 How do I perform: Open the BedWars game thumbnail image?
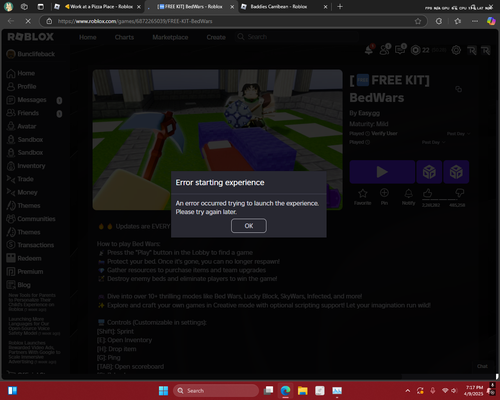point(217,140)
